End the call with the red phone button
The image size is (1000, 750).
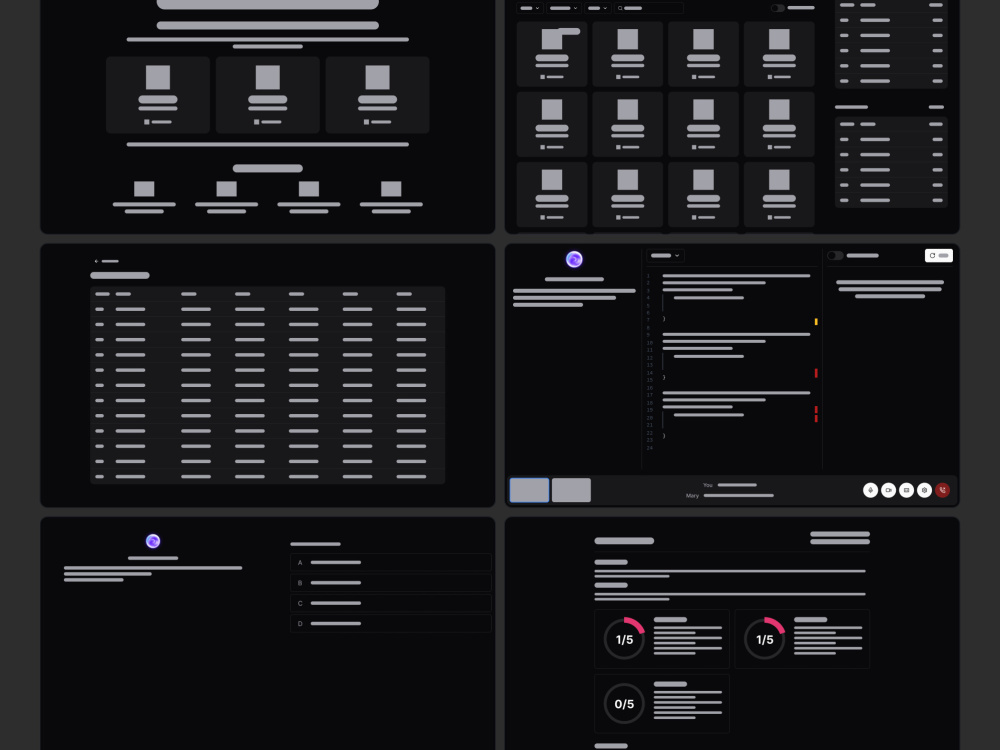click(x=942, y=490)
